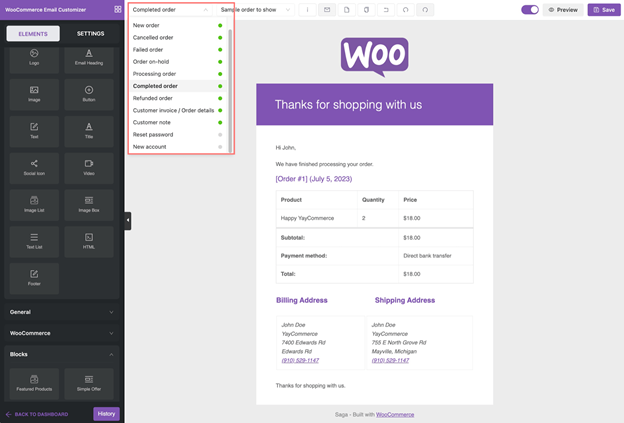Select the Footer element block
624x423 pixels.
(x=34, y=277)
